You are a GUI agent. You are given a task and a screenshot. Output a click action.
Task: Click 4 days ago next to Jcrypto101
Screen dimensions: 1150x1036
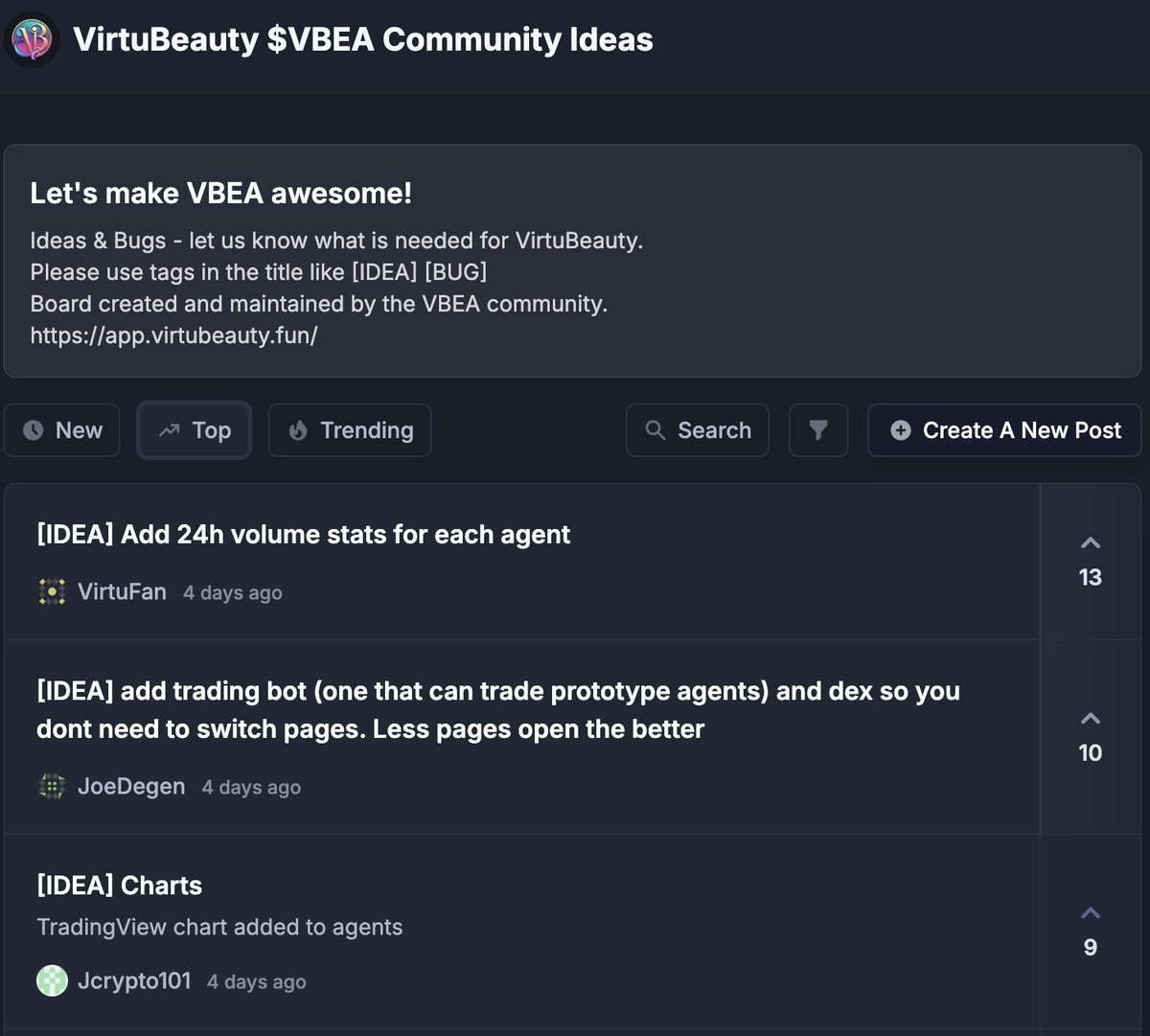(257, 982)
